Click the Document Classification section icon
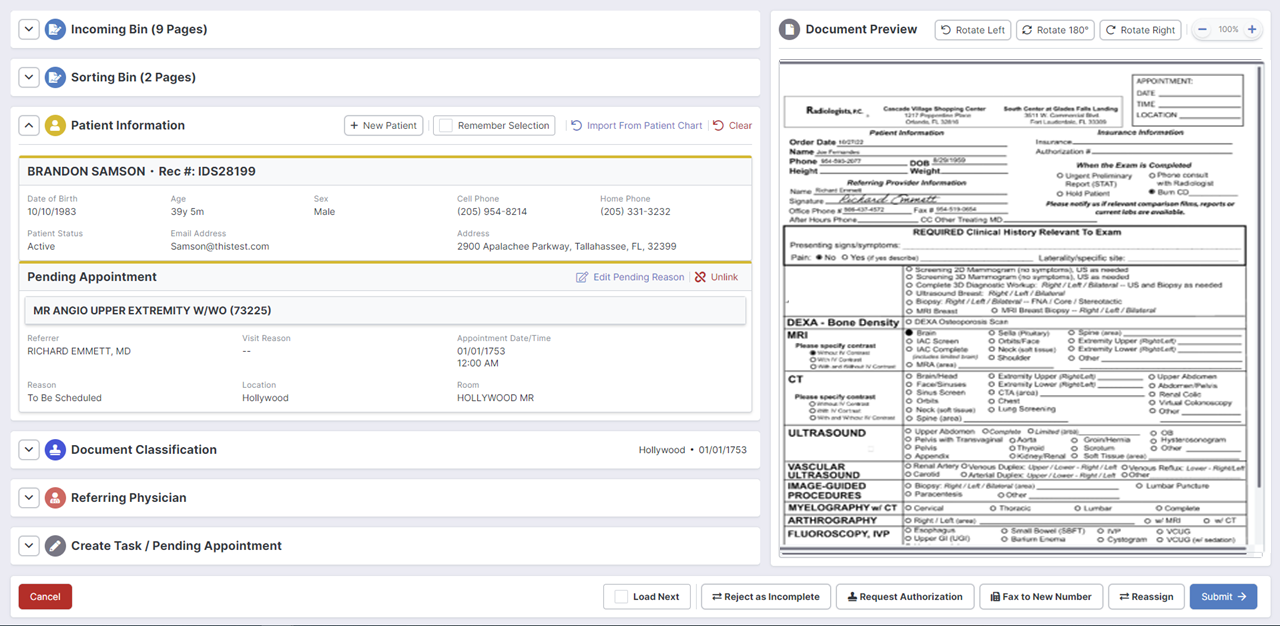Screen dimensions: 1280x627 pos(55,450)
